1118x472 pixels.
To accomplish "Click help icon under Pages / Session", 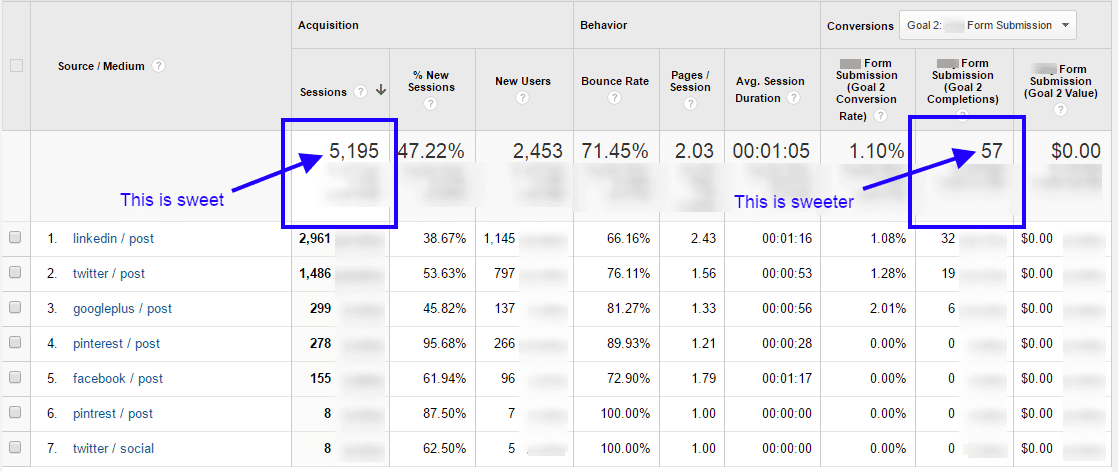I will [690, 104].
